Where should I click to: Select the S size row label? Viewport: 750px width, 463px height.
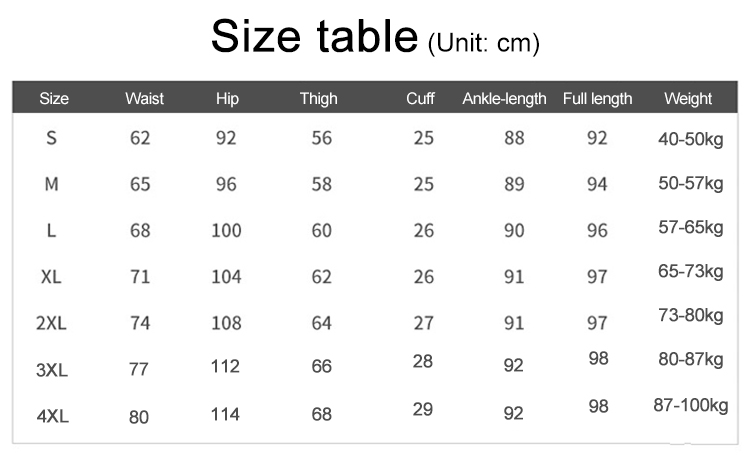(x=52, y=138)
